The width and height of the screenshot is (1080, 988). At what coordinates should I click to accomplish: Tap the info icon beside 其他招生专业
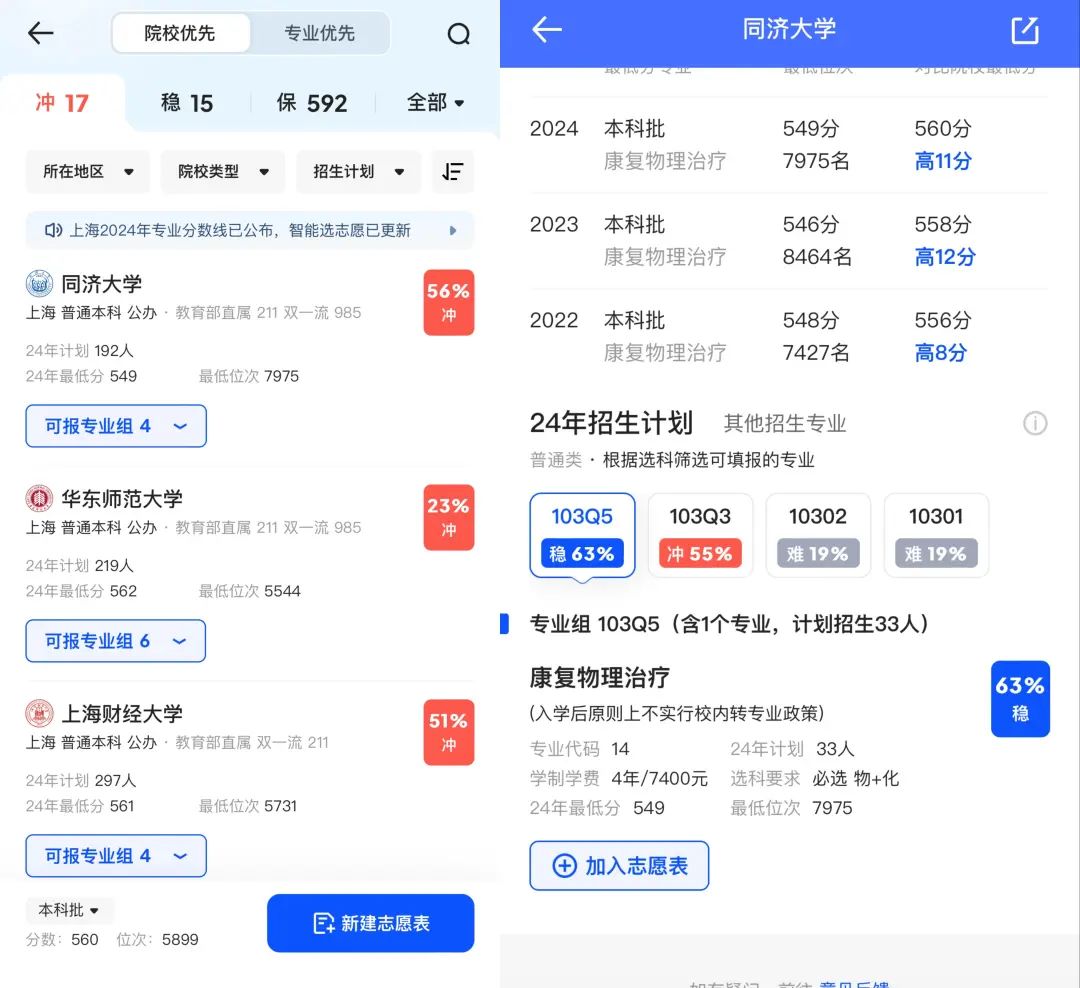pyautogui.click(x=1035, y=423)
